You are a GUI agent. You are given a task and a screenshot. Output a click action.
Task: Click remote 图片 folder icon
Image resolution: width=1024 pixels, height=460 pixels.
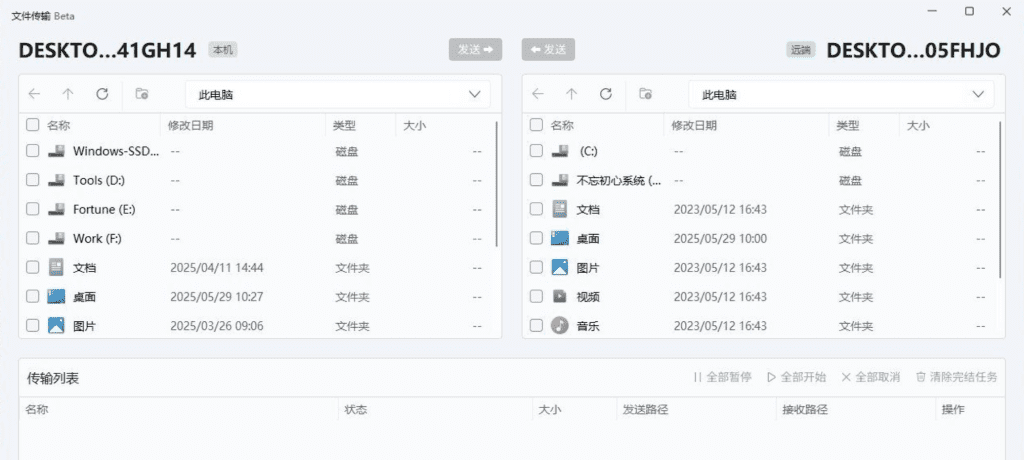coord(560,267)
